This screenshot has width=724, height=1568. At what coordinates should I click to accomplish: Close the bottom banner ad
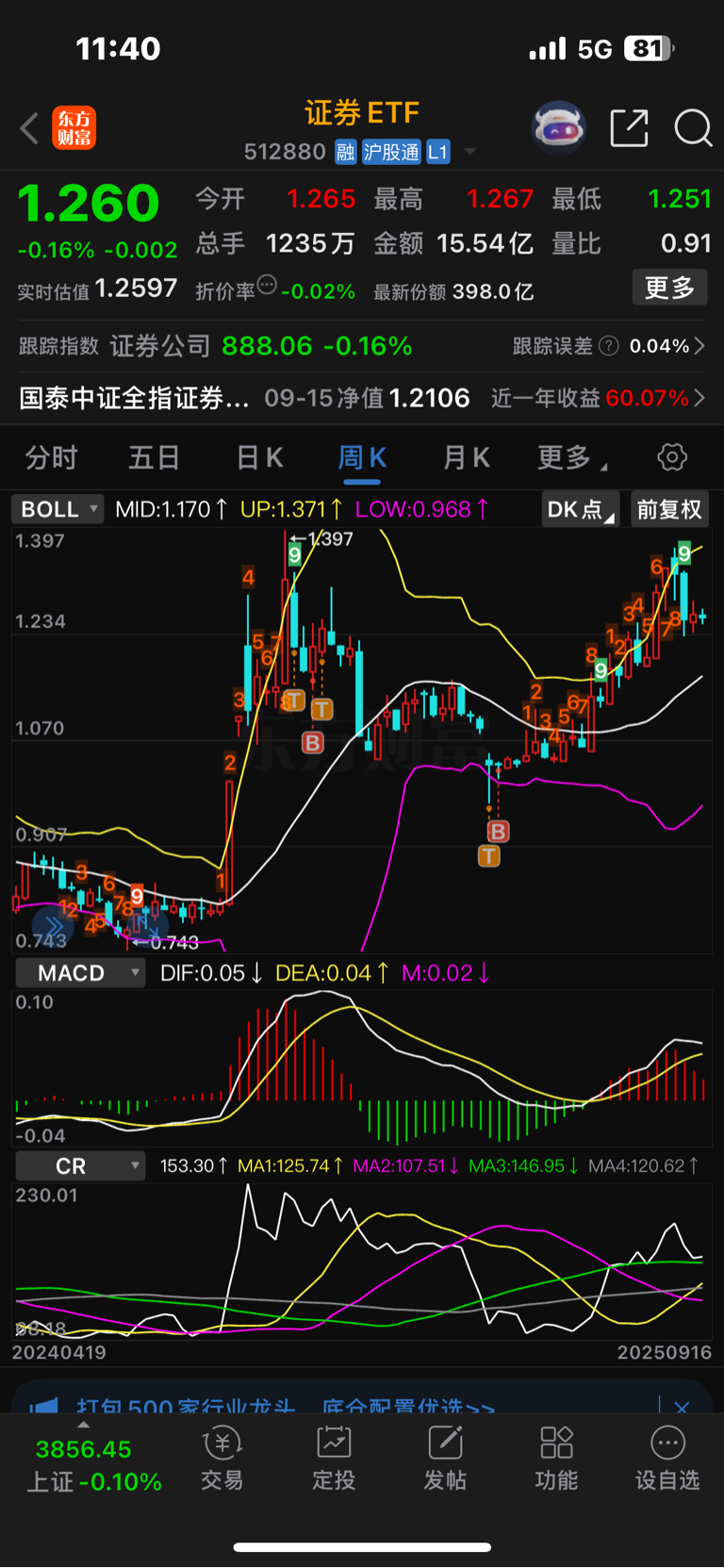(683, 1407)
